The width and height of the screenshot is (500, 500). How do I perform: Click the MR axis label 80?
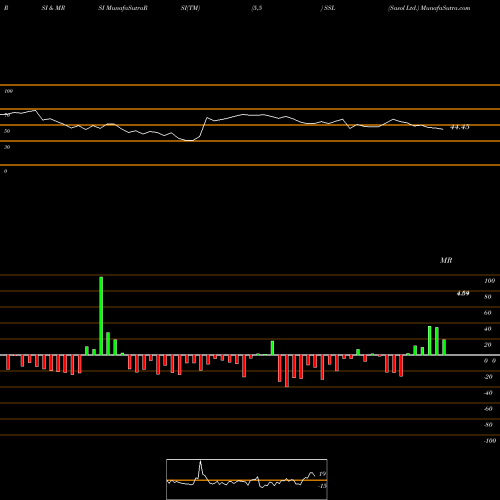pyautogui.click(x=488, y=297)
